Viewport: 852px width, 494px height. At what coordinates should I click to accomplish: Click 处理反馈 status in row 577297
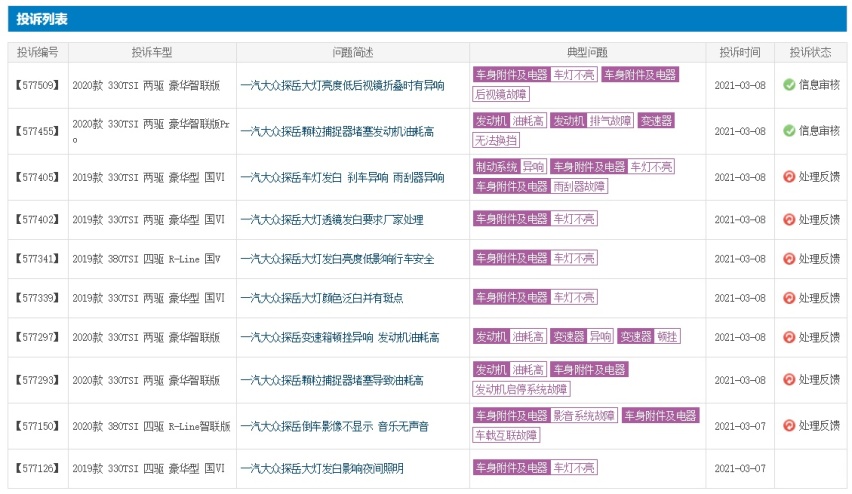[x=819, y=337]
